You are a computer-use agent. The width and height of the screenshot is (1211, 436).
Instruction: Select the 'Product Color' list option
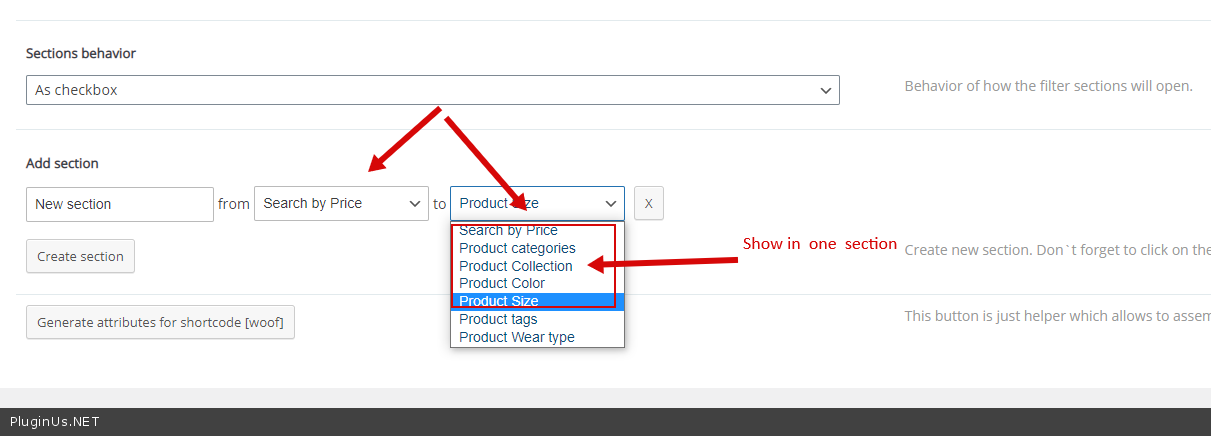[x=502, y=283]
